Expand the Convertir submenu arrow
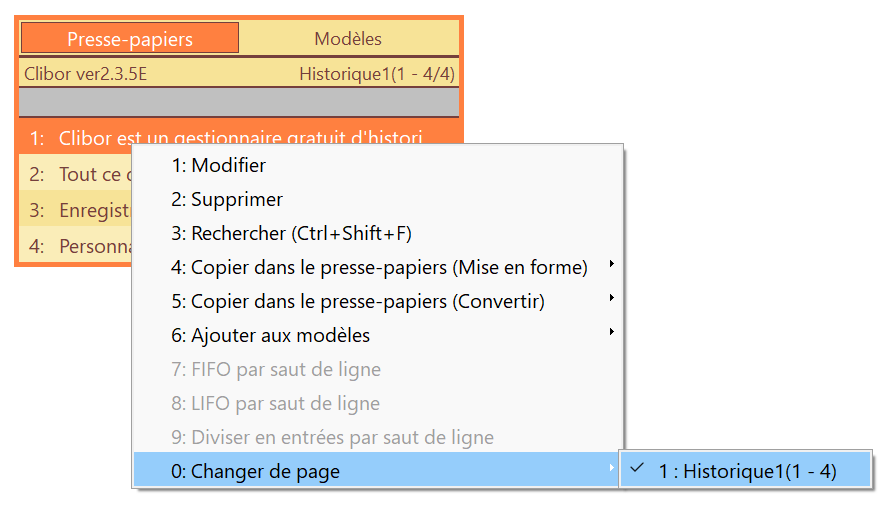 tap(612, 298)
